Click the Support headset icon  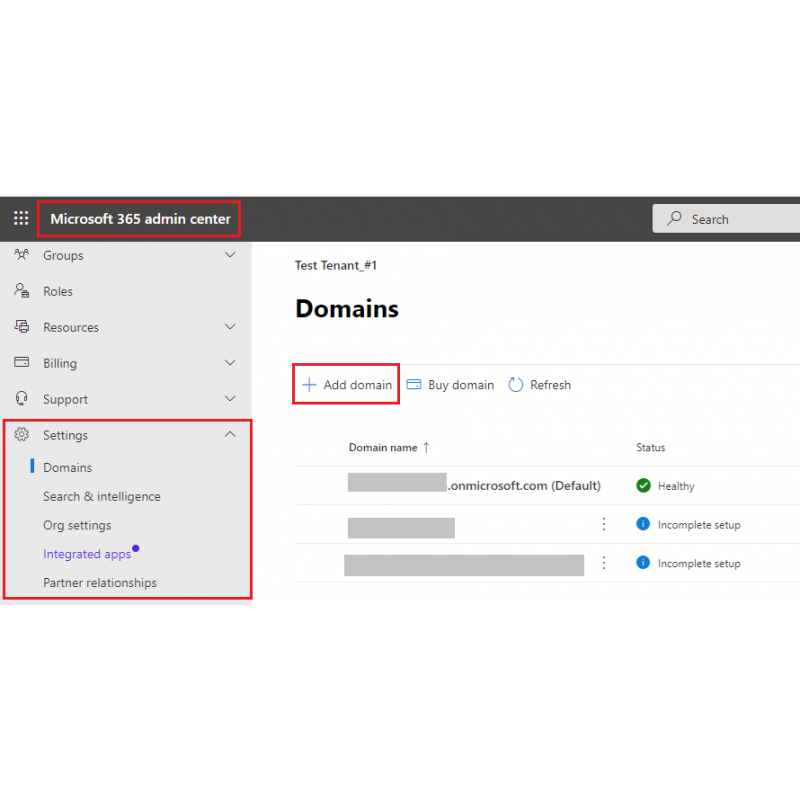(21, 398)
